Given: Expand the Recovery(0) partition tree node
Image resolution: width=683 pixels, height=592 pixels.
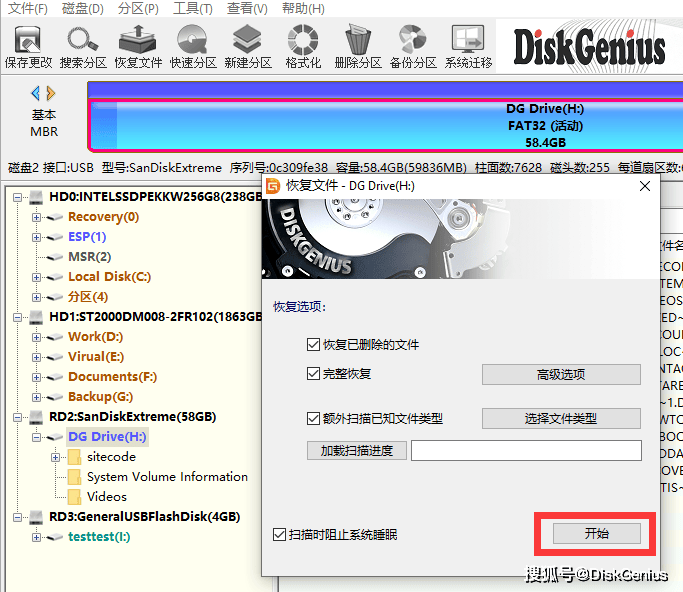Looking at the screenshot, I should coord(37,217).
